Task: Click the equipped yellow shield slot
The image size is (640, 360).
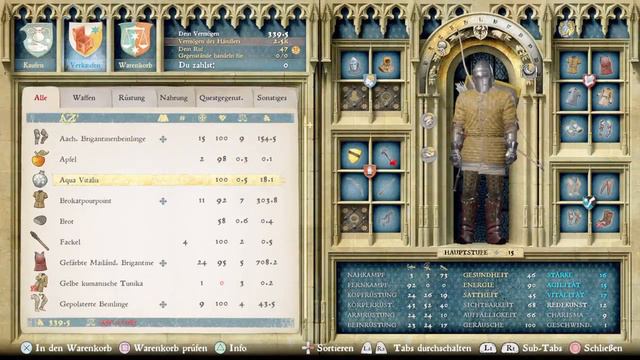Action: 354,156
